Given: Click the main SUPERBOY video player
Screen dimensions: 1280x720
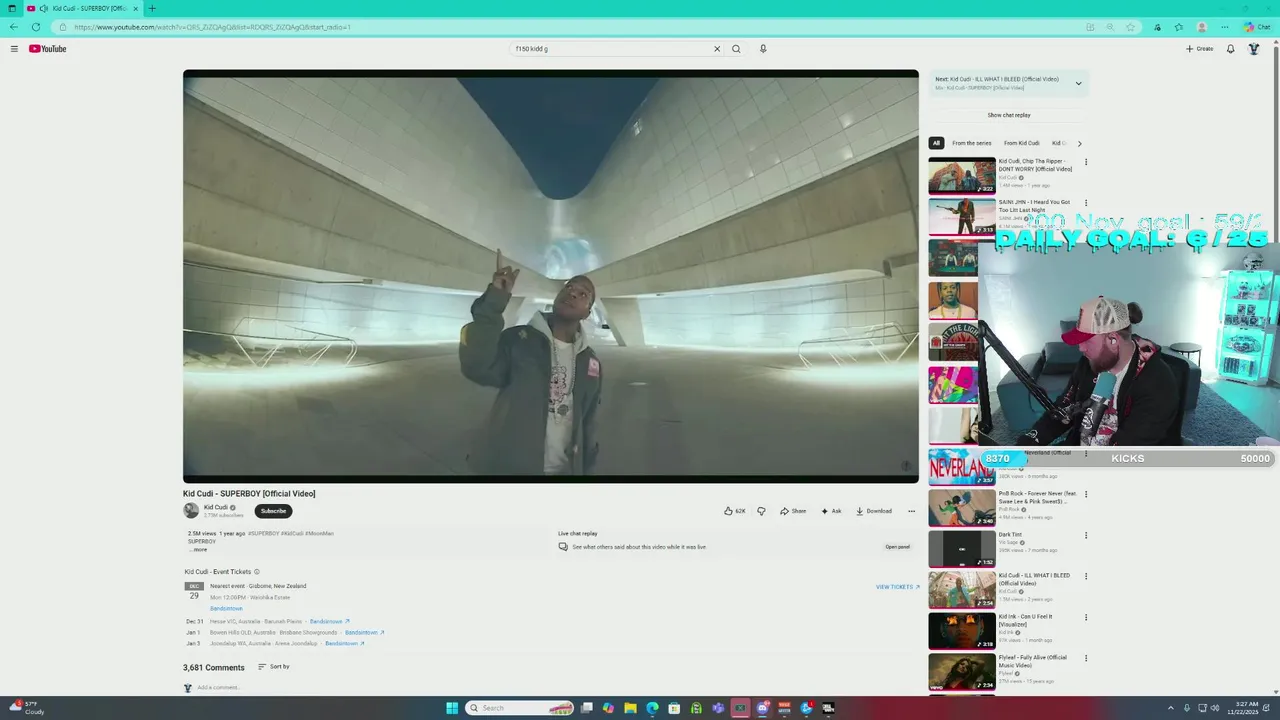Looking at the screenshot, I should point(551,276).
